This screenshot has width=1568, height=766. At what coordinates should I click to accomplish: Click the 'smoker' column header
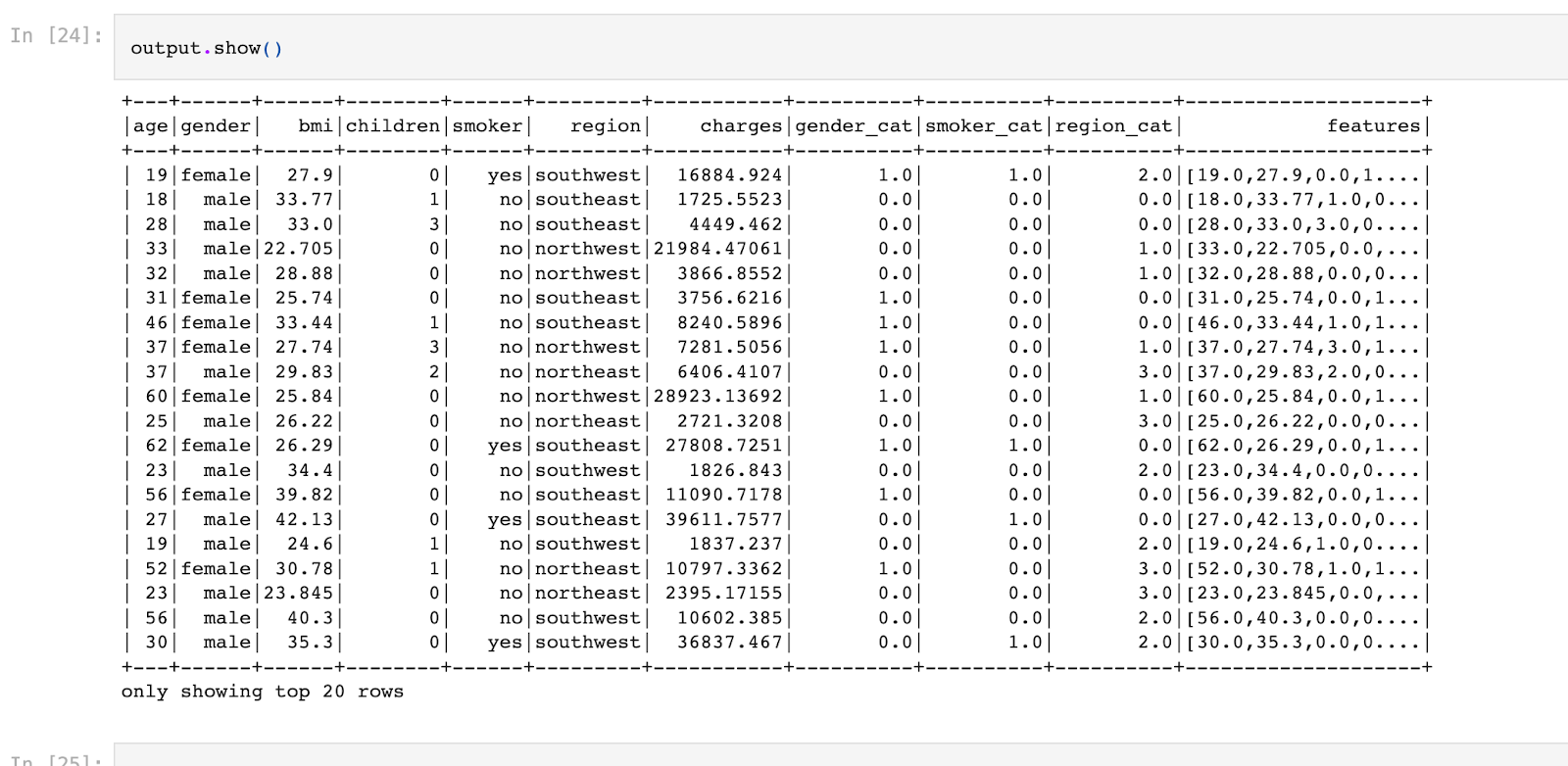[x=487, y=126]
